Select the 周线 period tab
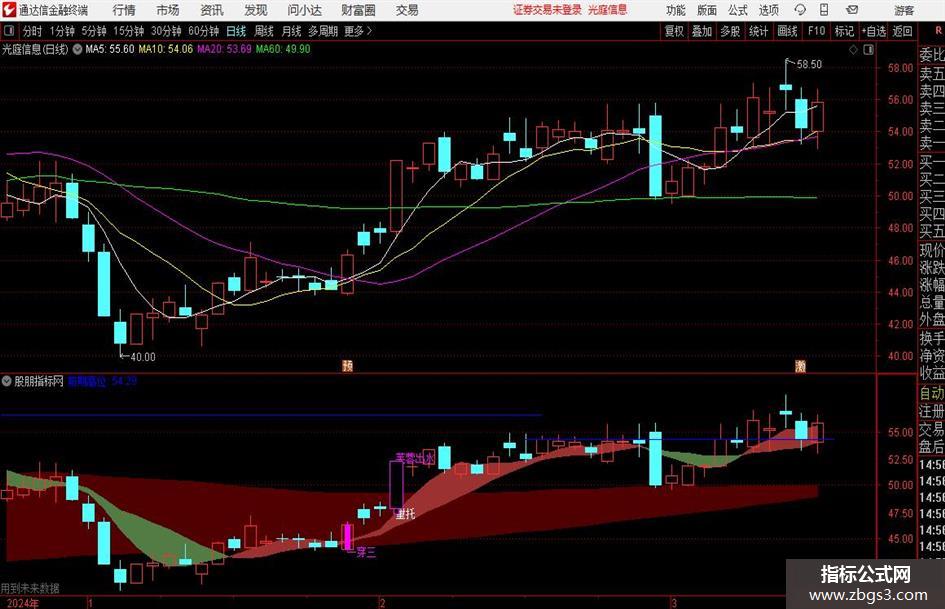The width and height of the screenshot is (945, 609). pos(264,31)
